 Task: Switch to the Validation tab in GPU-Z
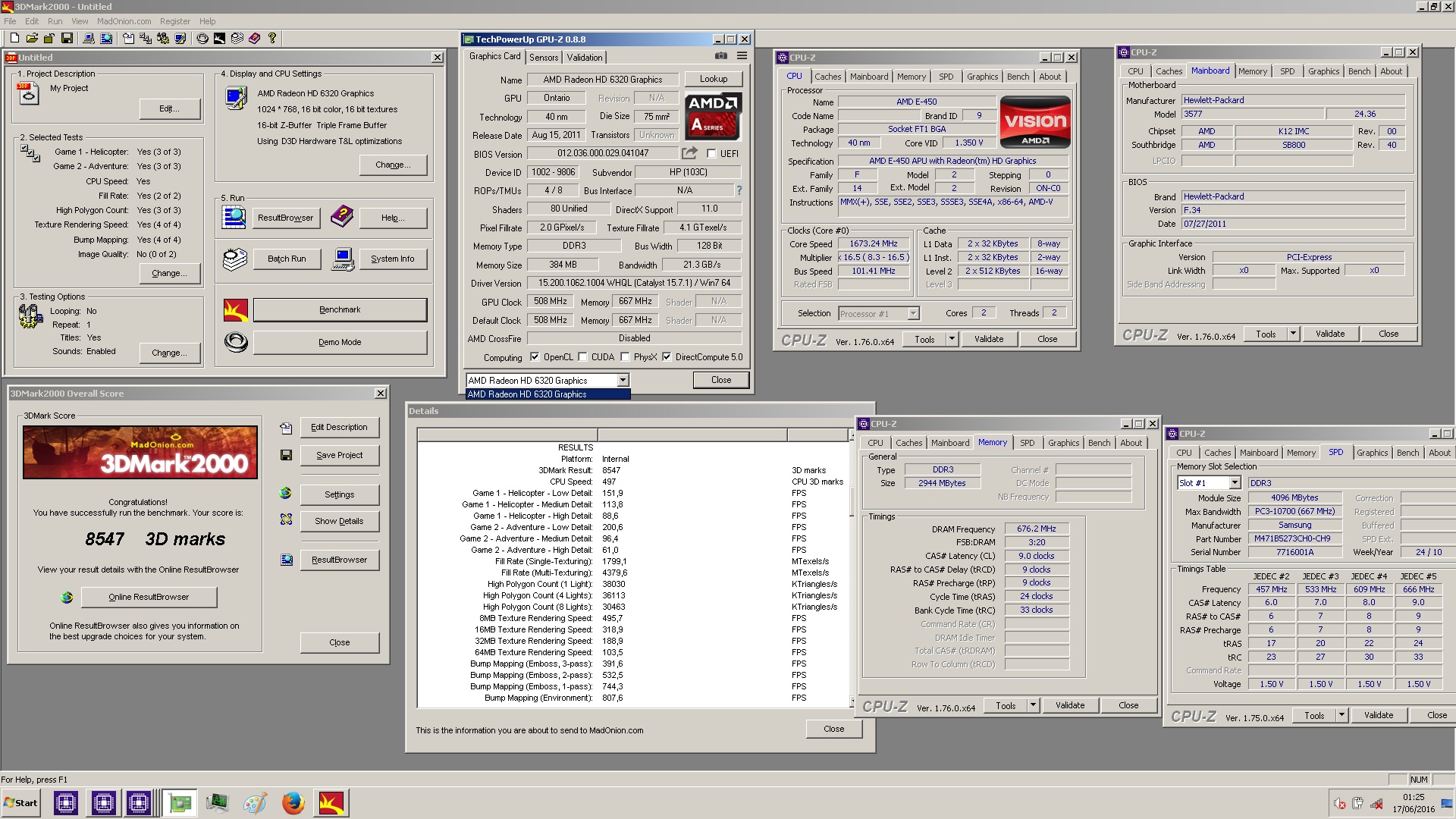[x=585, y=58]
